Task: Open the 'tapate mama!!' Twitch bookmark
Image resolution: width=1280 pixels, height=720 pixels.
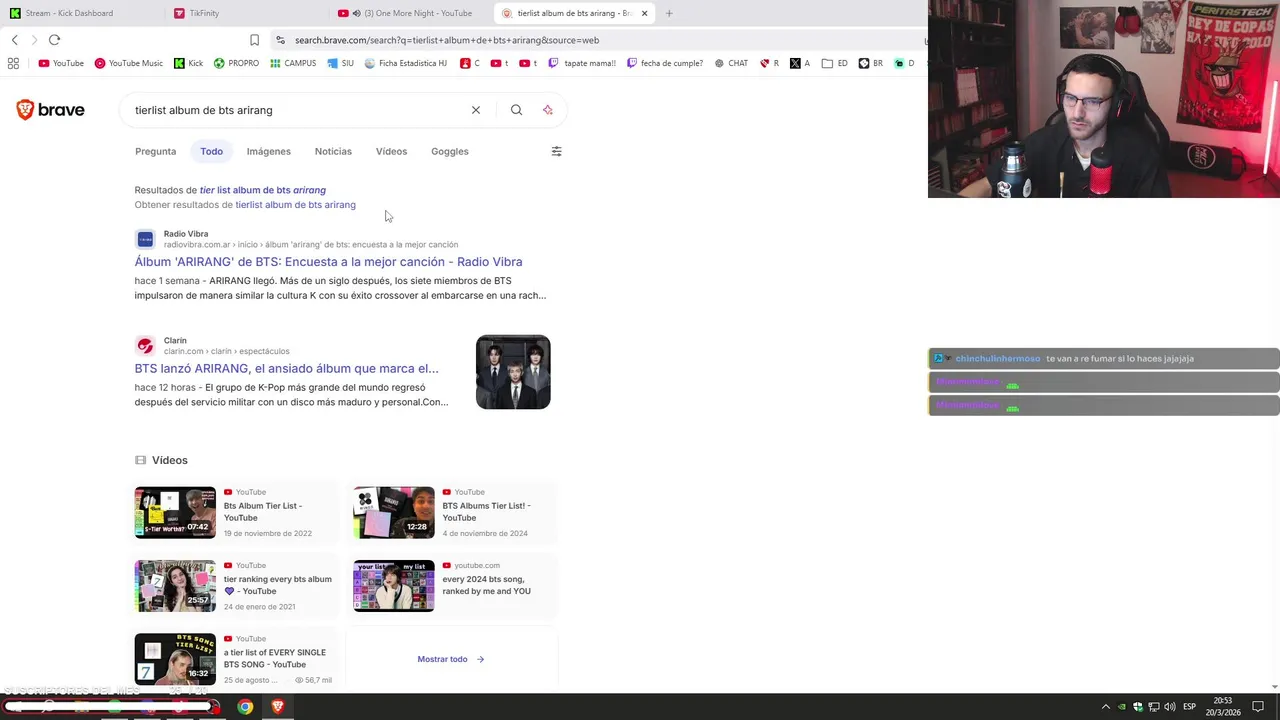Action: click(x=582, y=63)
